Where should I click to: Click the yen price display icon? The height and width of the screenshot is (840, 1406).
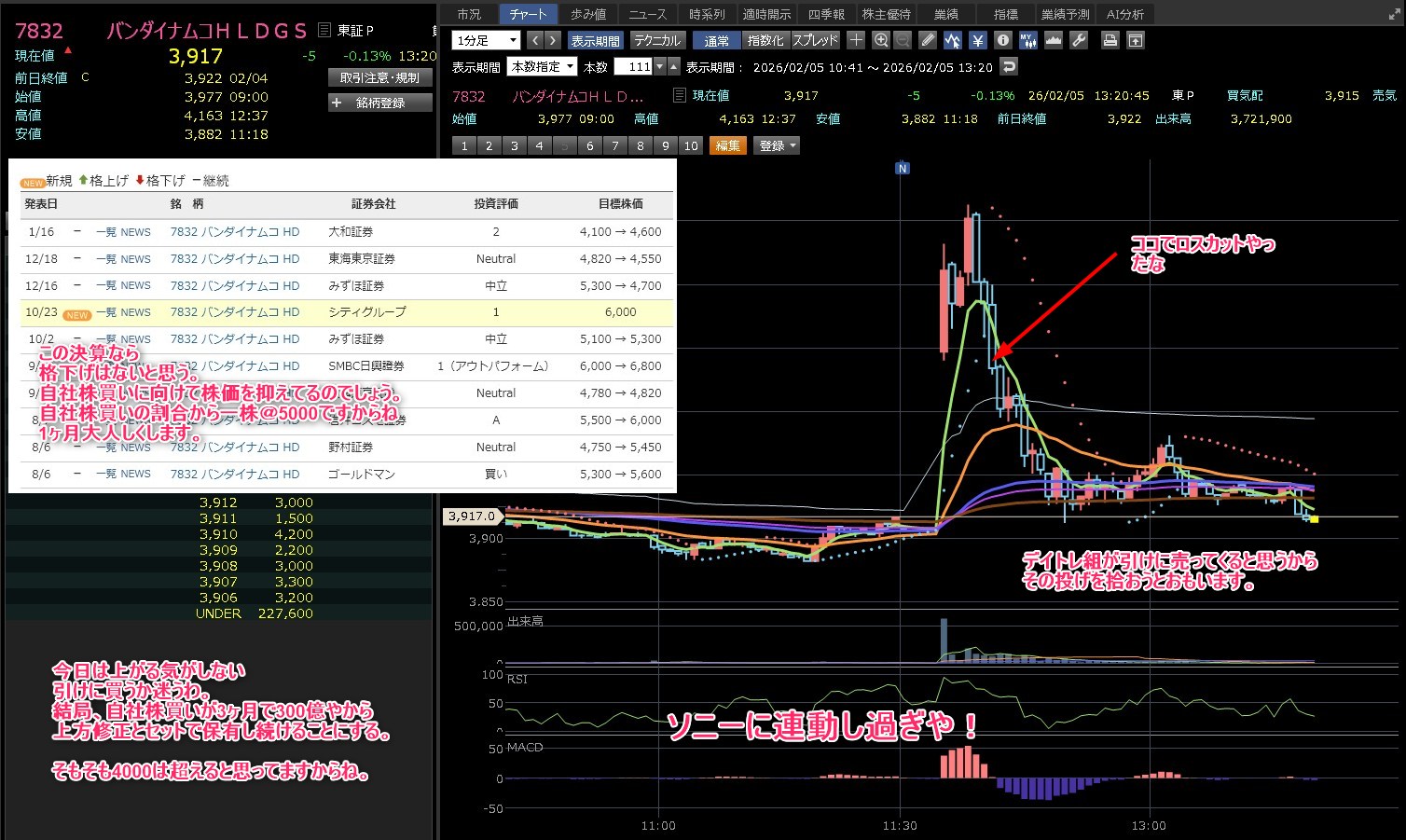(x=977, y=40)
